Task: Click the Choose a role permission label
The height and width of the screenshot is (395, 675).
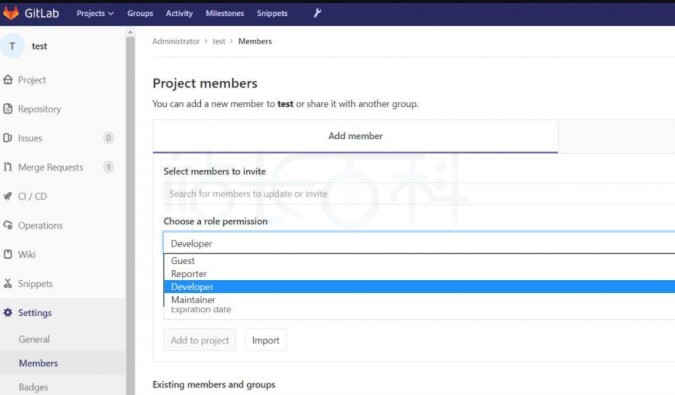Action: tap(215, 221)
